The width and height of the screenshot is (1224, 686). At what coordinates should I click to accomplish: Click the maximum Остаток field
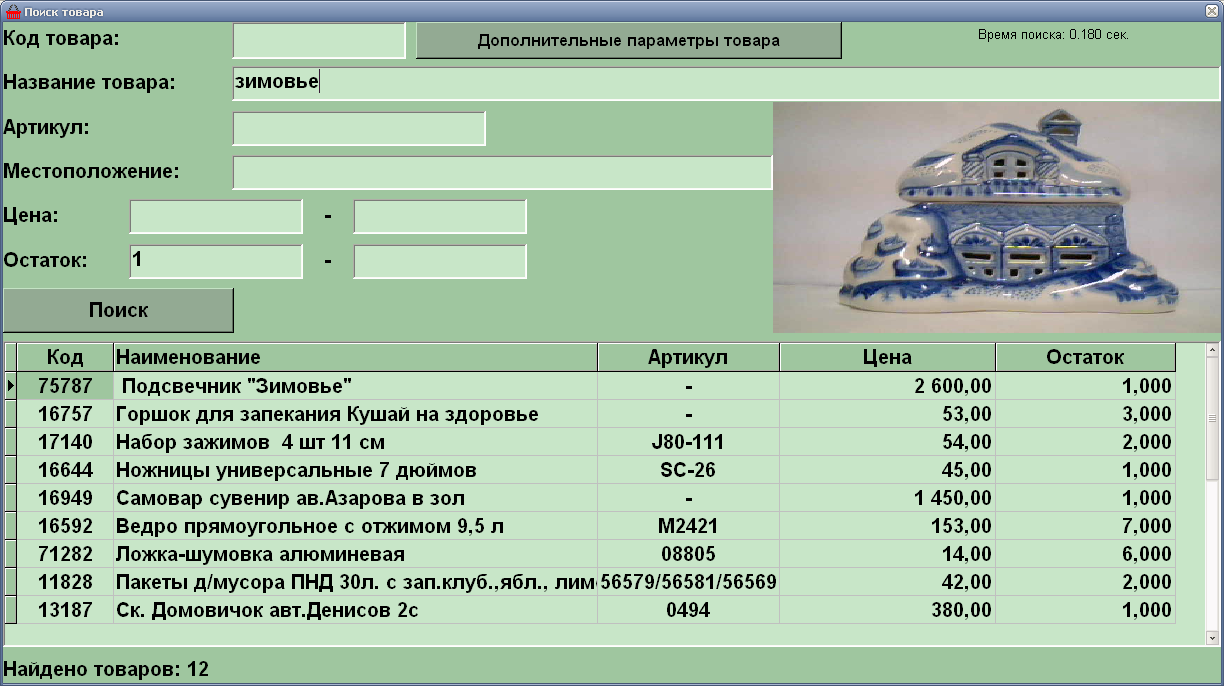click(x=439, y=261)
